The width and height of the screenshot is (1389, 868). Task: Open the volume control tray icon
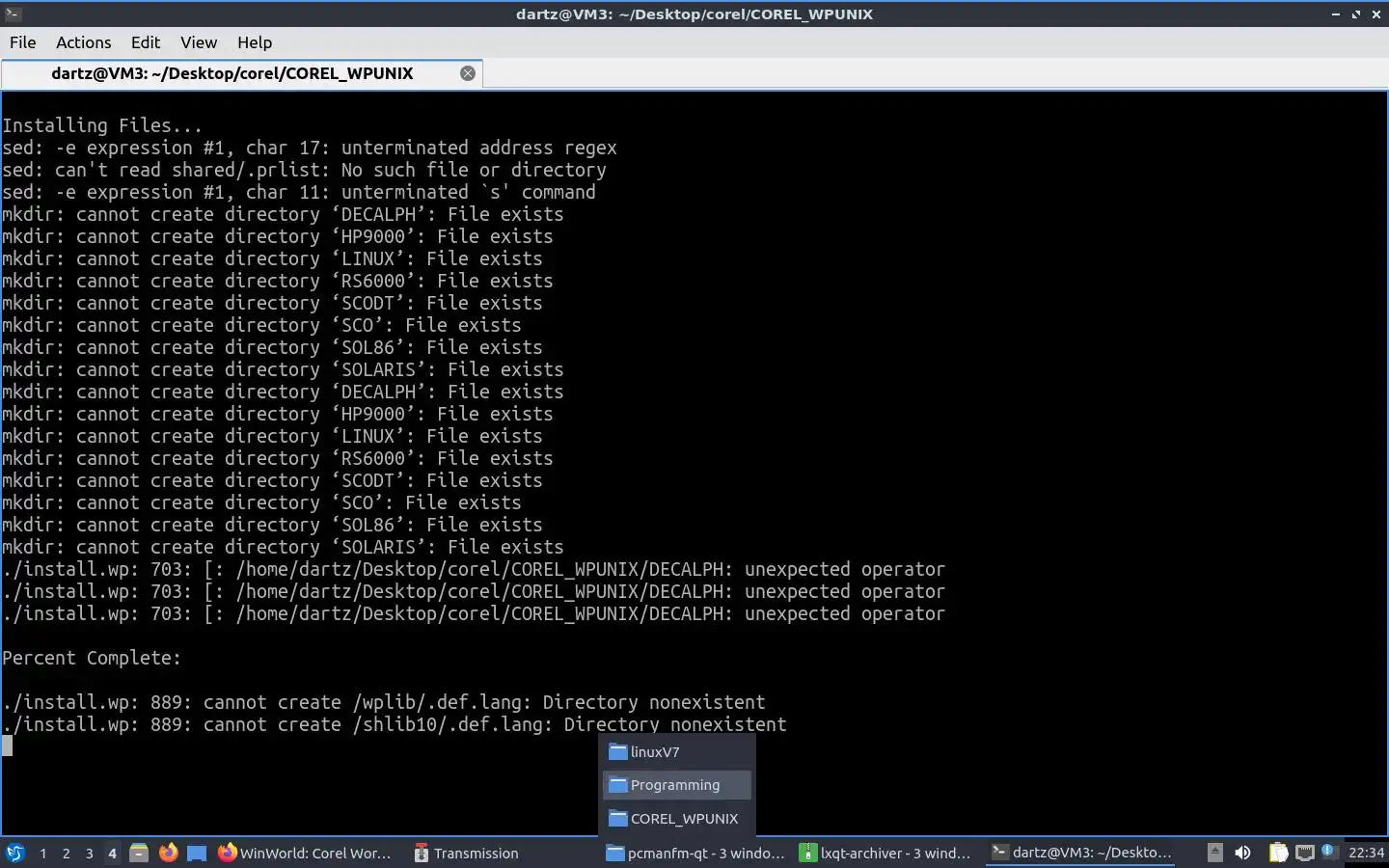[1242, 853]
